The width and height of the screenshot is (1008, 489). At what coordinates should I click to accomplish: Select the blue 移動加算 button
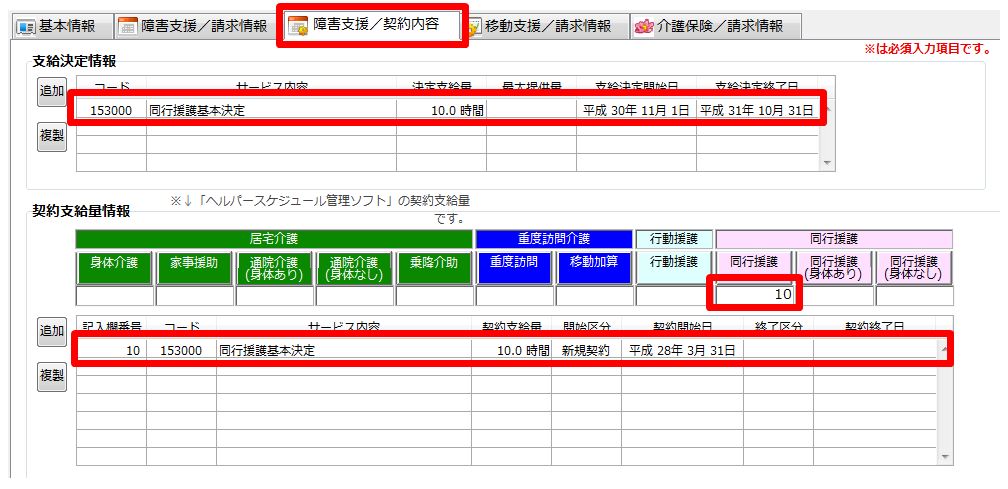(594, 267)
